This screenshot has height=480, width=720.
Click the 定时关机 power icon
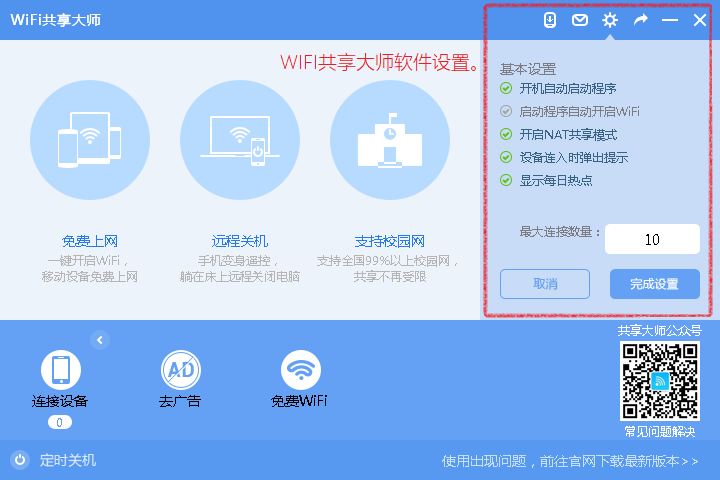[x=19, y=460]
